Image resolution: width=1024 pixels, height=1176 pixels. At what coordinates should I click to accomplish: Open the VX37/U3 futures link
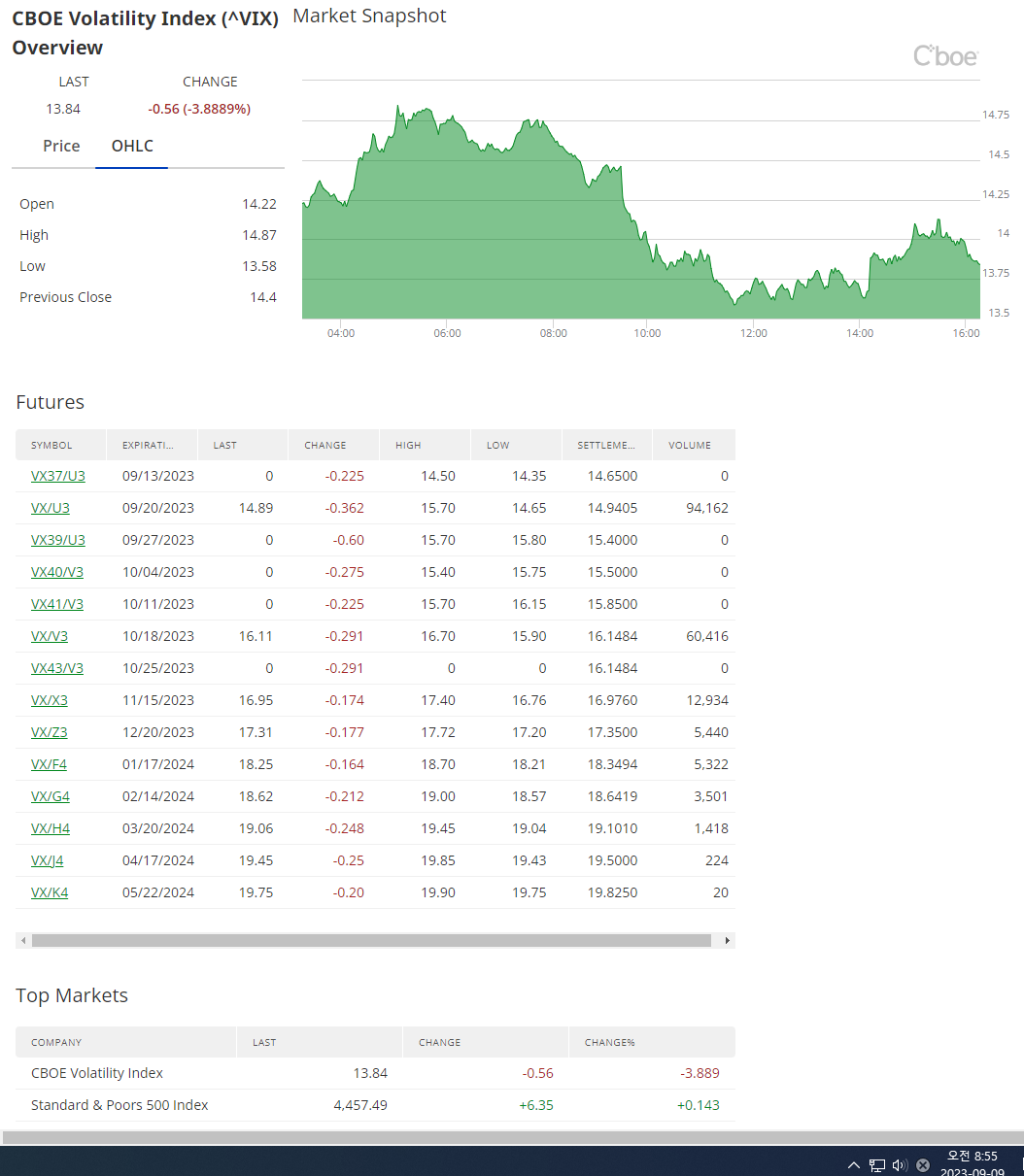point(58,476)
